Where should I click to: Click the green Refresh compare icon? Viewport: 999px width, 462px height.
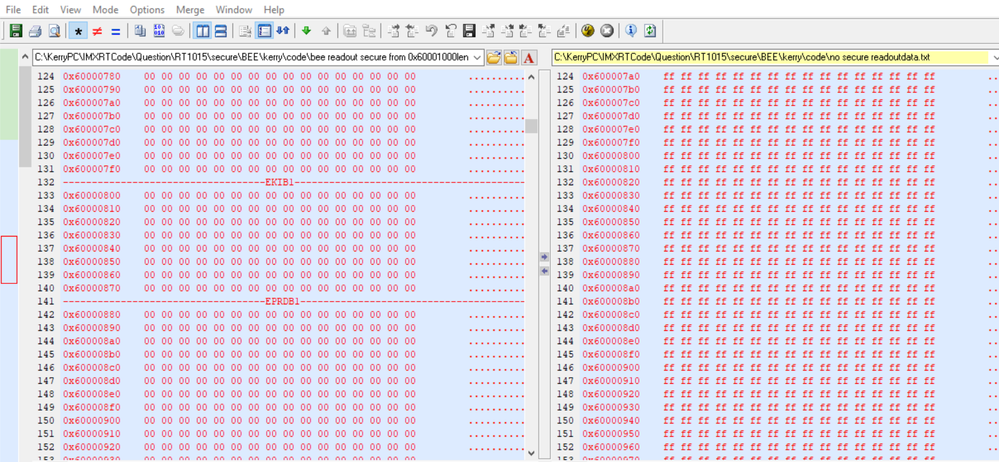click(x=649, y=31)
